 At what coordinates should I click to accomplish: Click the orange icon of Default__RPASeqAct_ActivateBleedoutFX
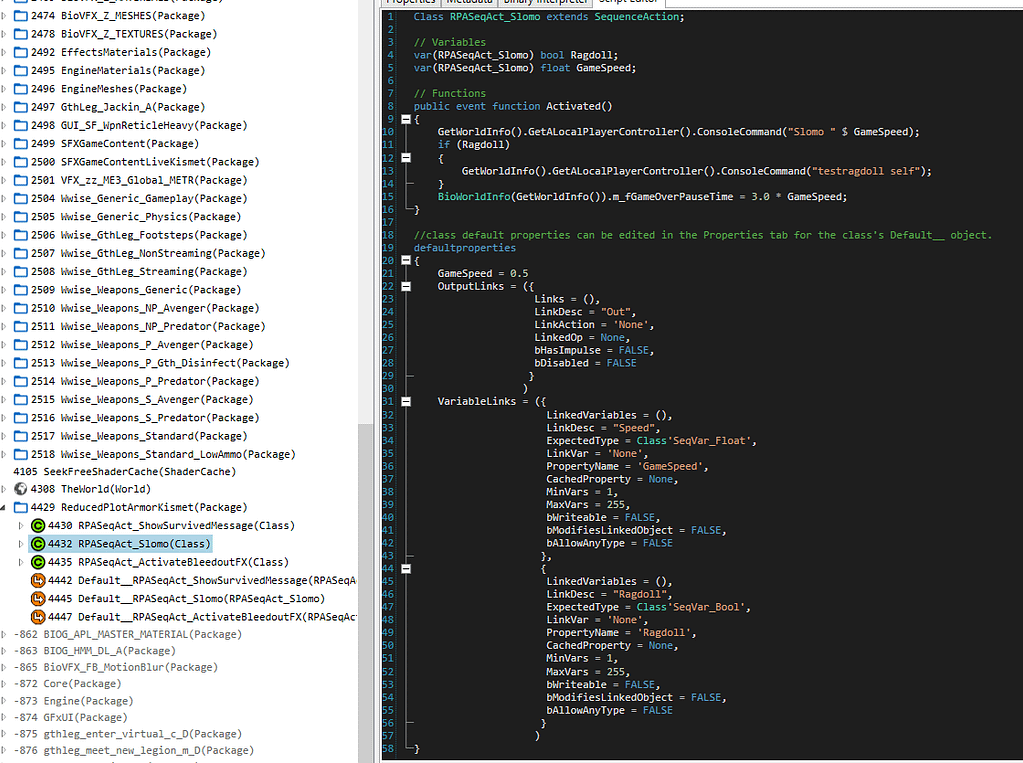(38, 617)
